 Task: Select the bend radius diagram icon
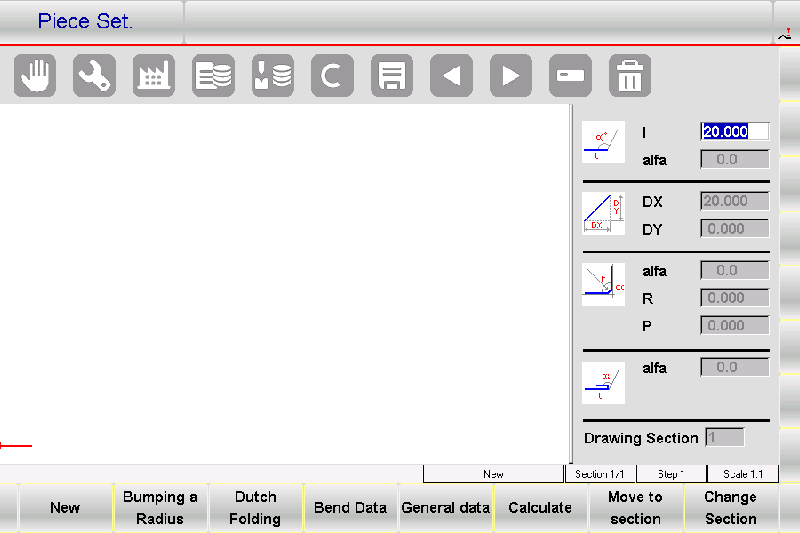(x=603, y=285)
